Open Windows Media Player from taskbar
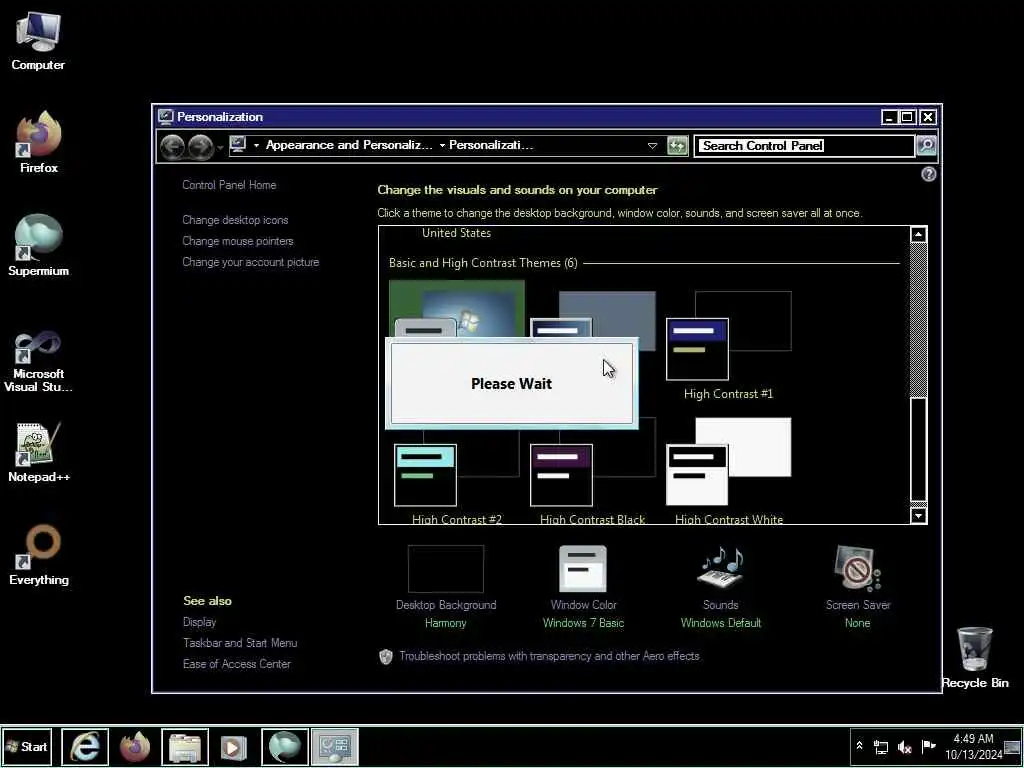Viewport: 1024px width, 768px height. click(234, 746)
